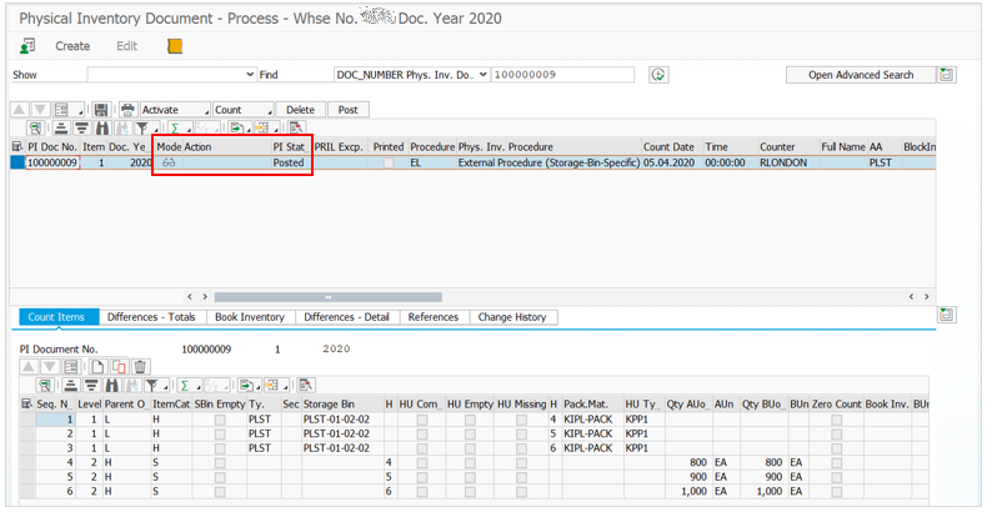Toggle HU Com checkbox in Seq. 2 row

tap(422, 434)
